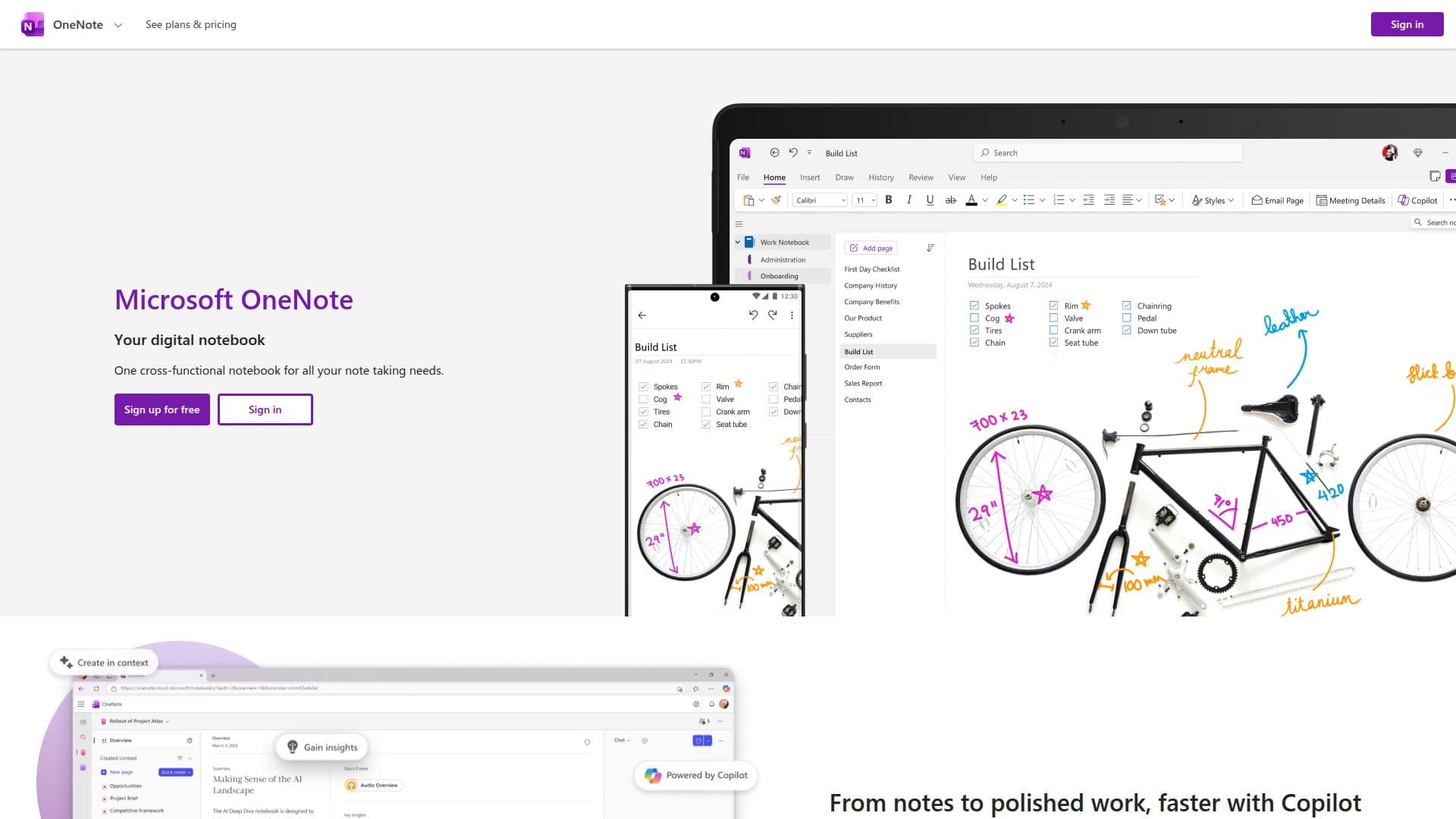Uncheck the Tires checkbox on the phone
Screen dimensions: 1456x819
pyautogui.click(x=644, y=412)
